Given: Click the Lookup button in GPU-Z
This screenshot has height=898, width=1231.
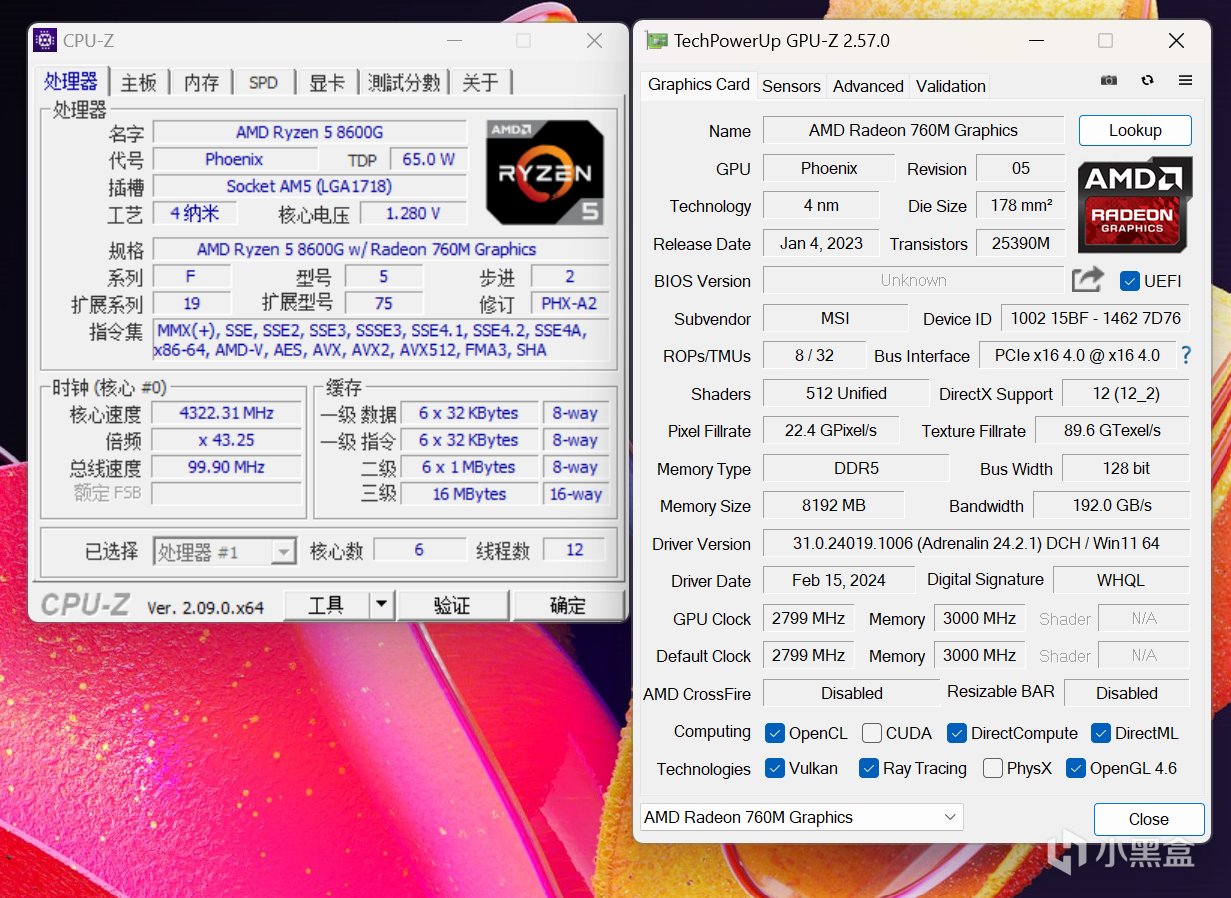Looking at the screenshot, I should point(1135,130).
